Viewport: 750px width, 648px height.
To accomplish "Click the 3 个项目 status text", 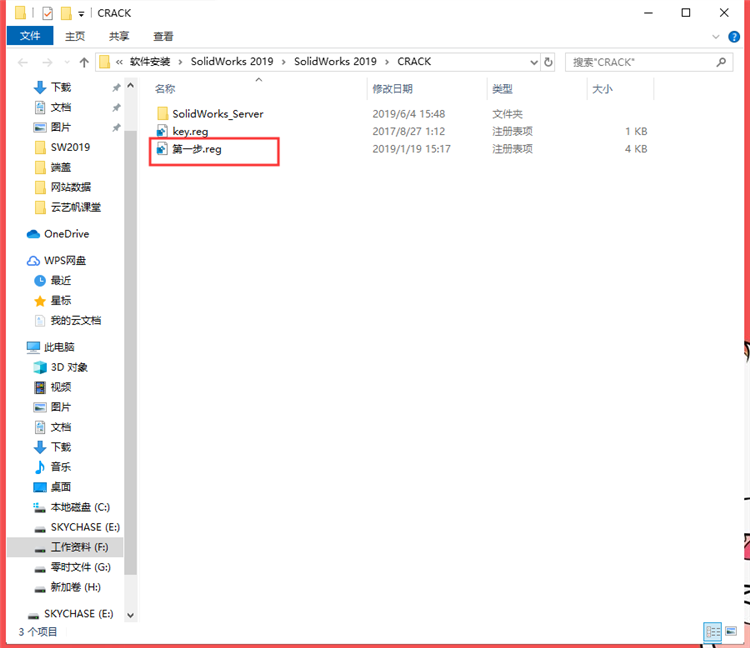I will pyautogui.click(x=38, y=632).
